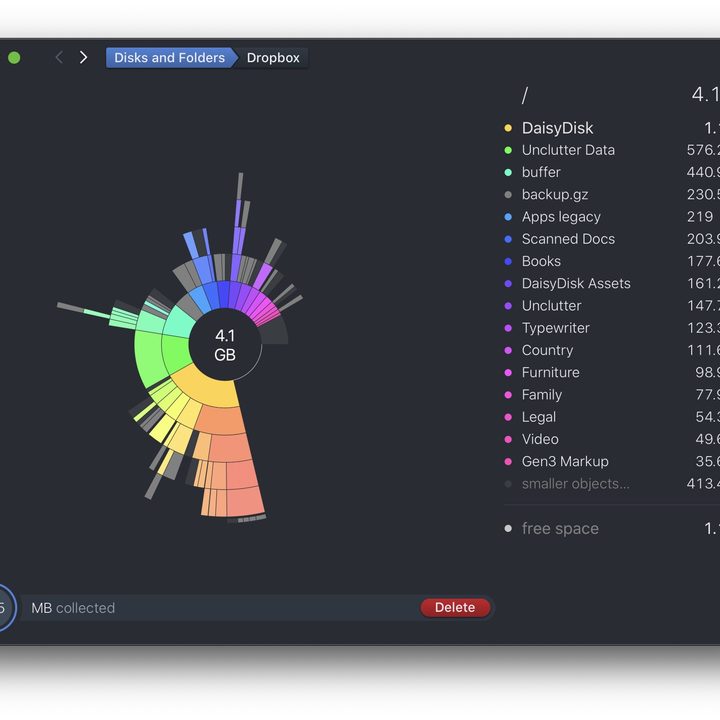The image size is (720, 720).
Task: Click the yellow dot beside DaisyDisk
Action: (x=508, y=128)
